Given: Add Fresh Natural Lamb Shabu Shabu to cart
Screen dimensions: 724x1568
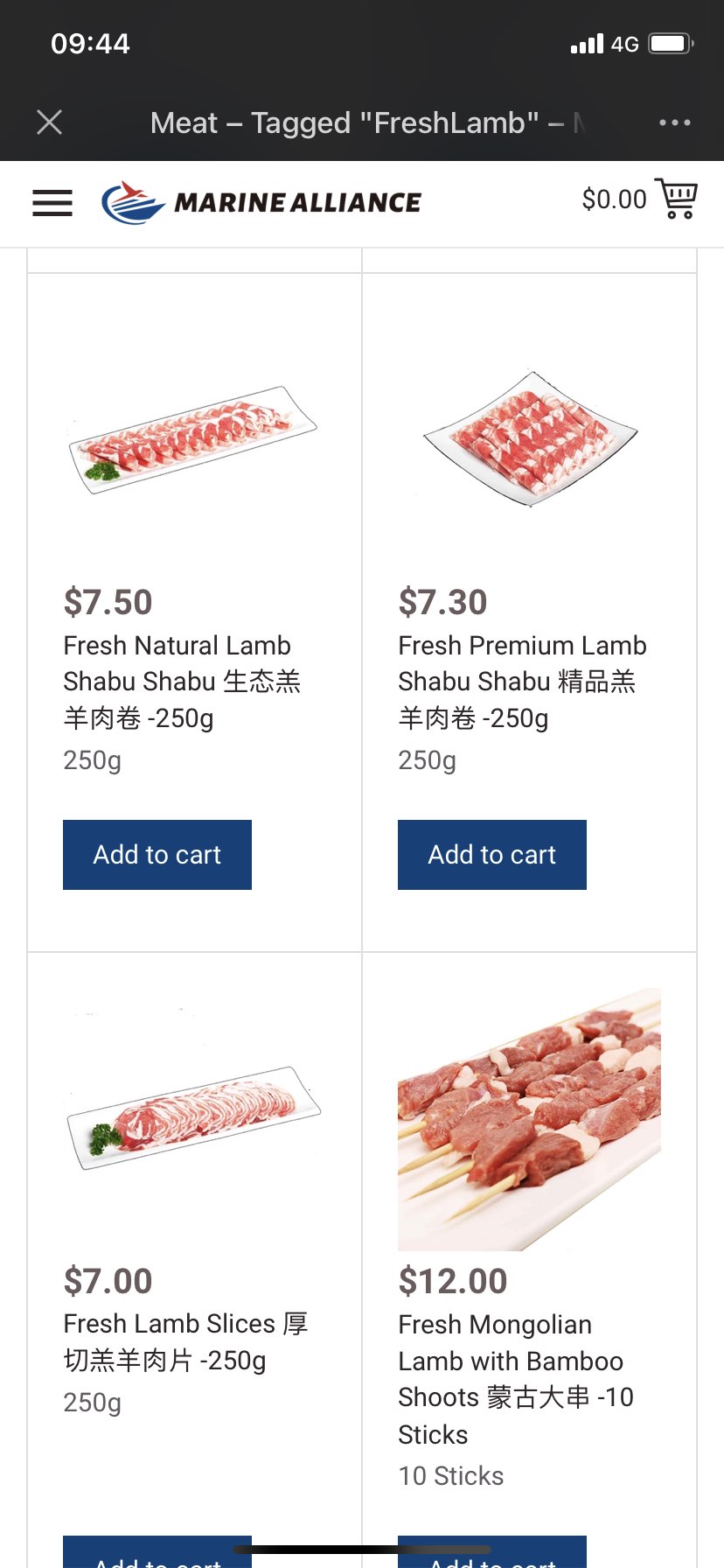Looking at the screenshot, I should (x=157, y=855).
